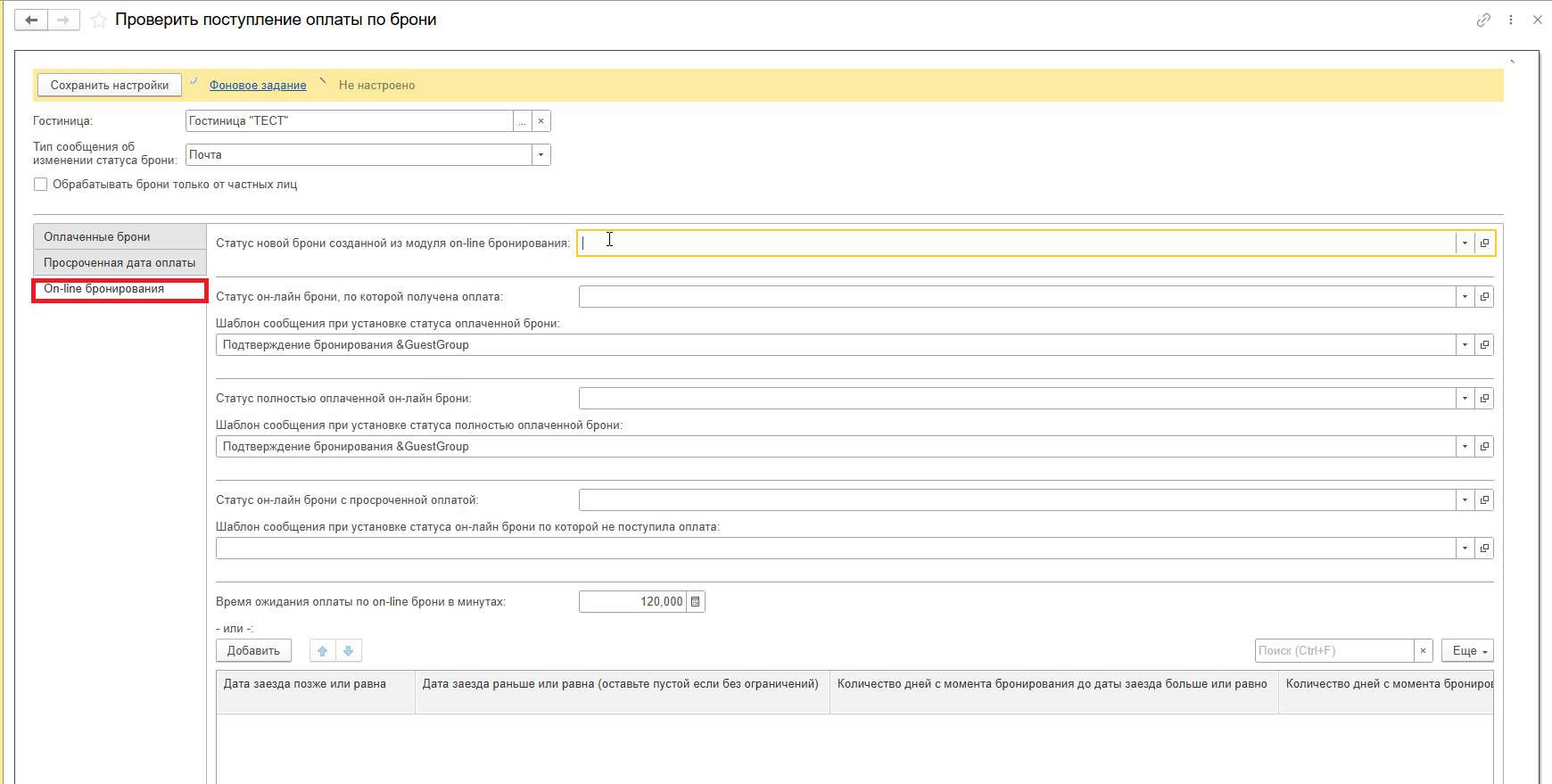
Task: Open hotel selection with the ellipsis button
Action: (x=523, y=120)
